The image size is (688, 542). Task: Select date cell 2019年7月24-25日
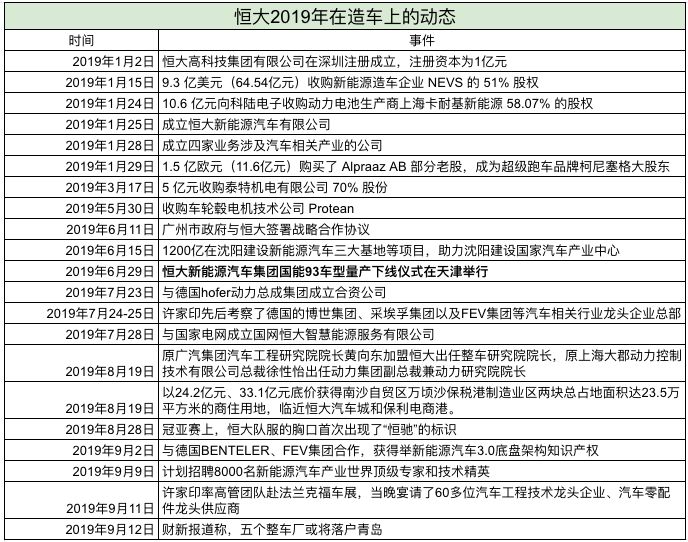coord(81,314)
